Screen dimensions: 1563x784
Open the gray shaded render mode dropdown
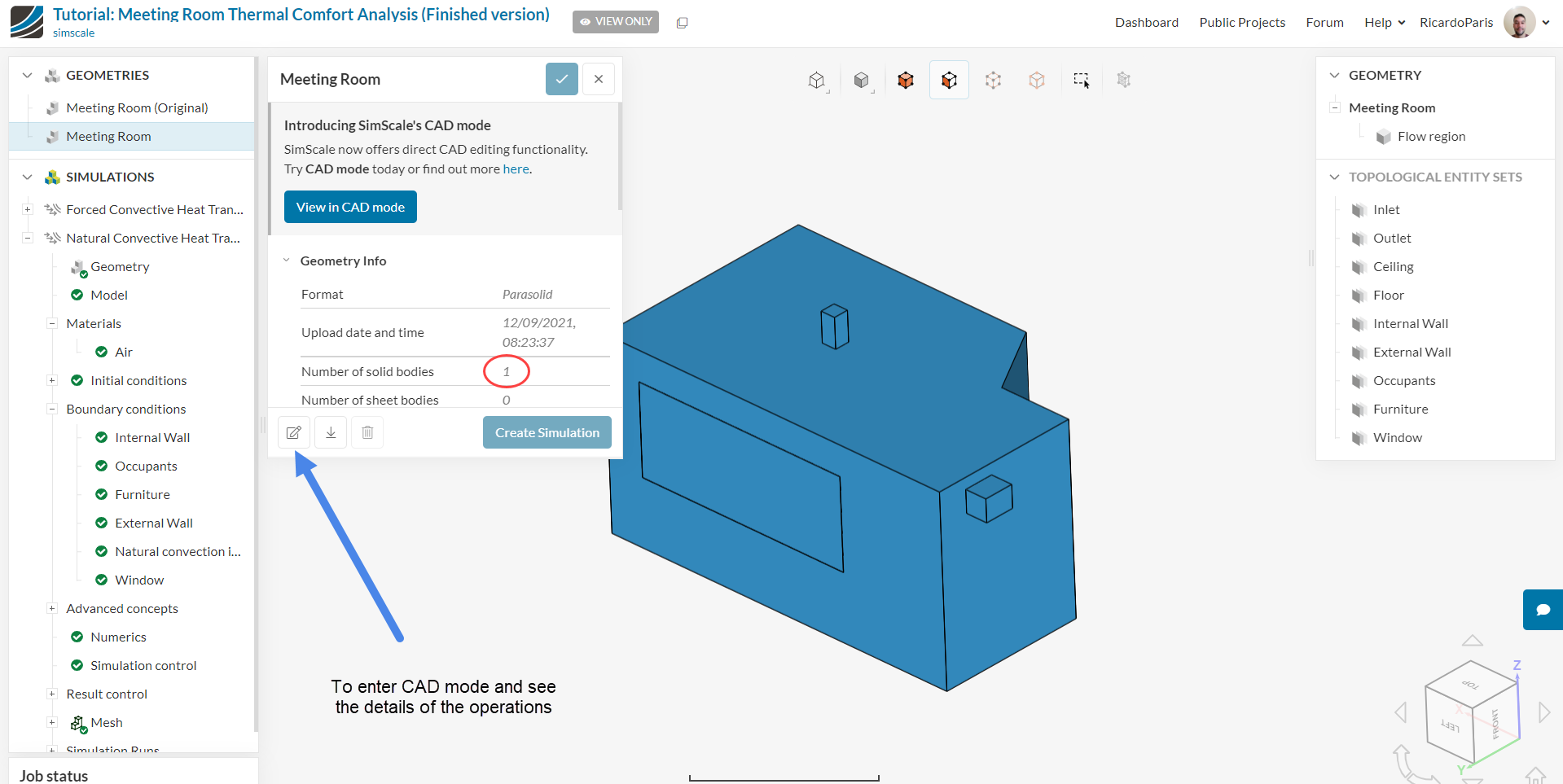(862, 80)
